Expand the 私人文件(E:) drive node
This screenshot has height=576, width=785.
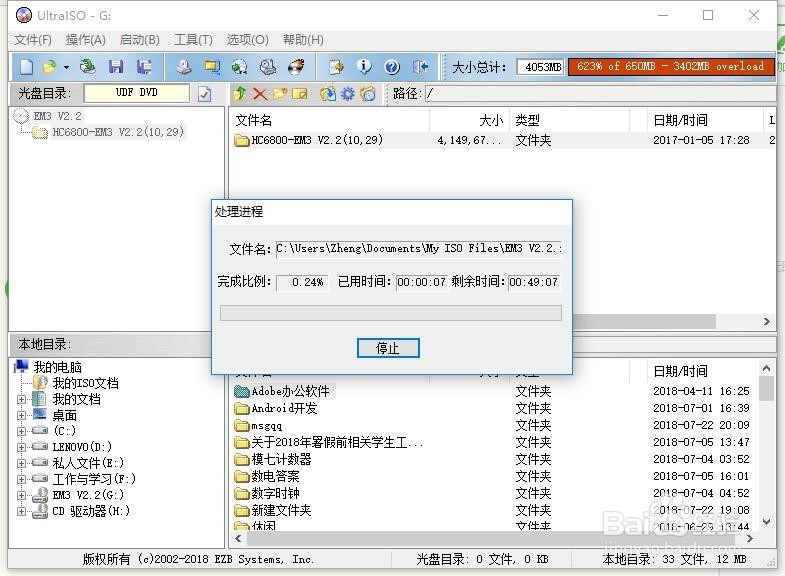click(x=21, y=463)
